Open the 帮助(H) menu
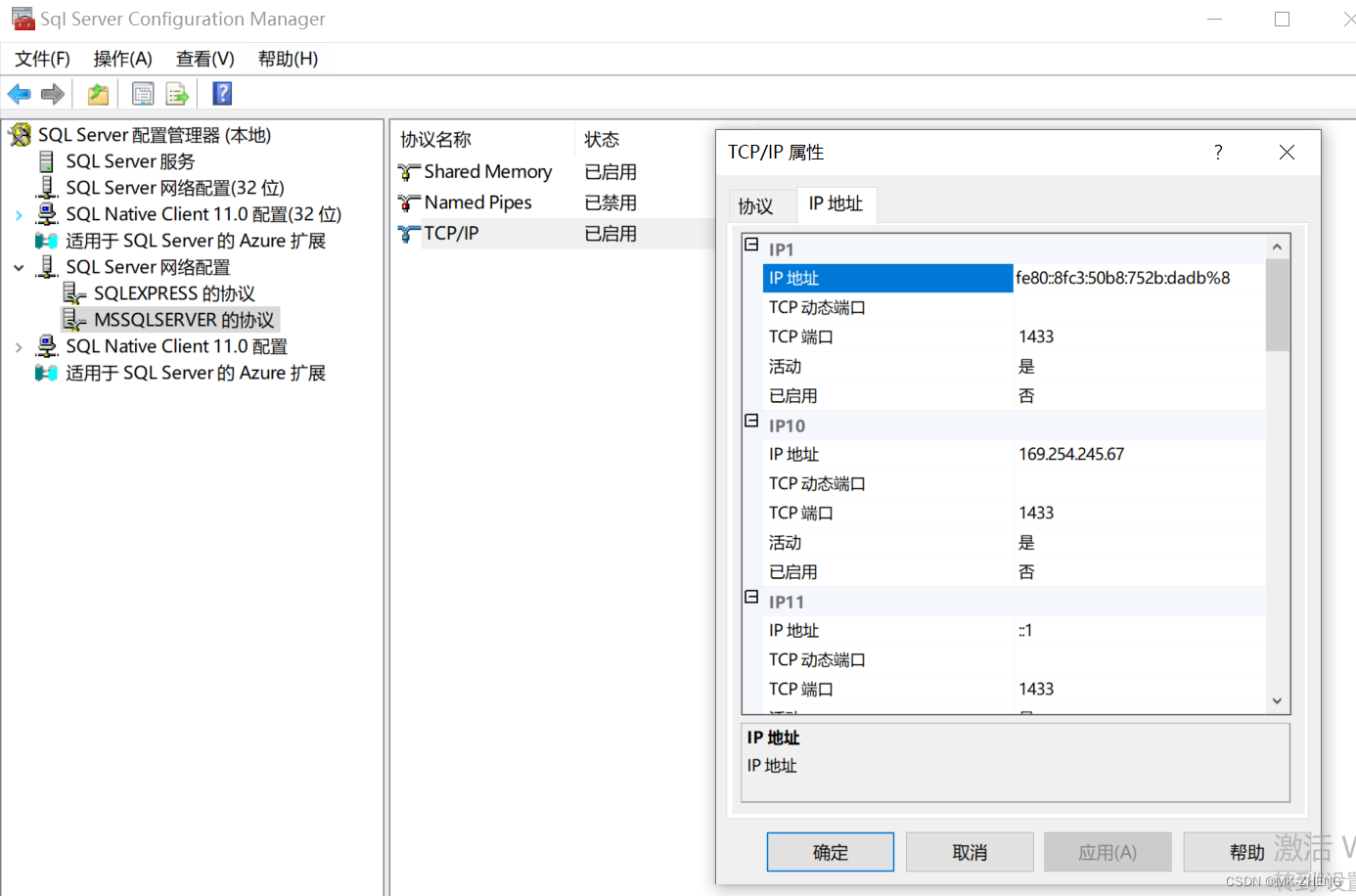1356x896 pixels. (x=288, y=59)
